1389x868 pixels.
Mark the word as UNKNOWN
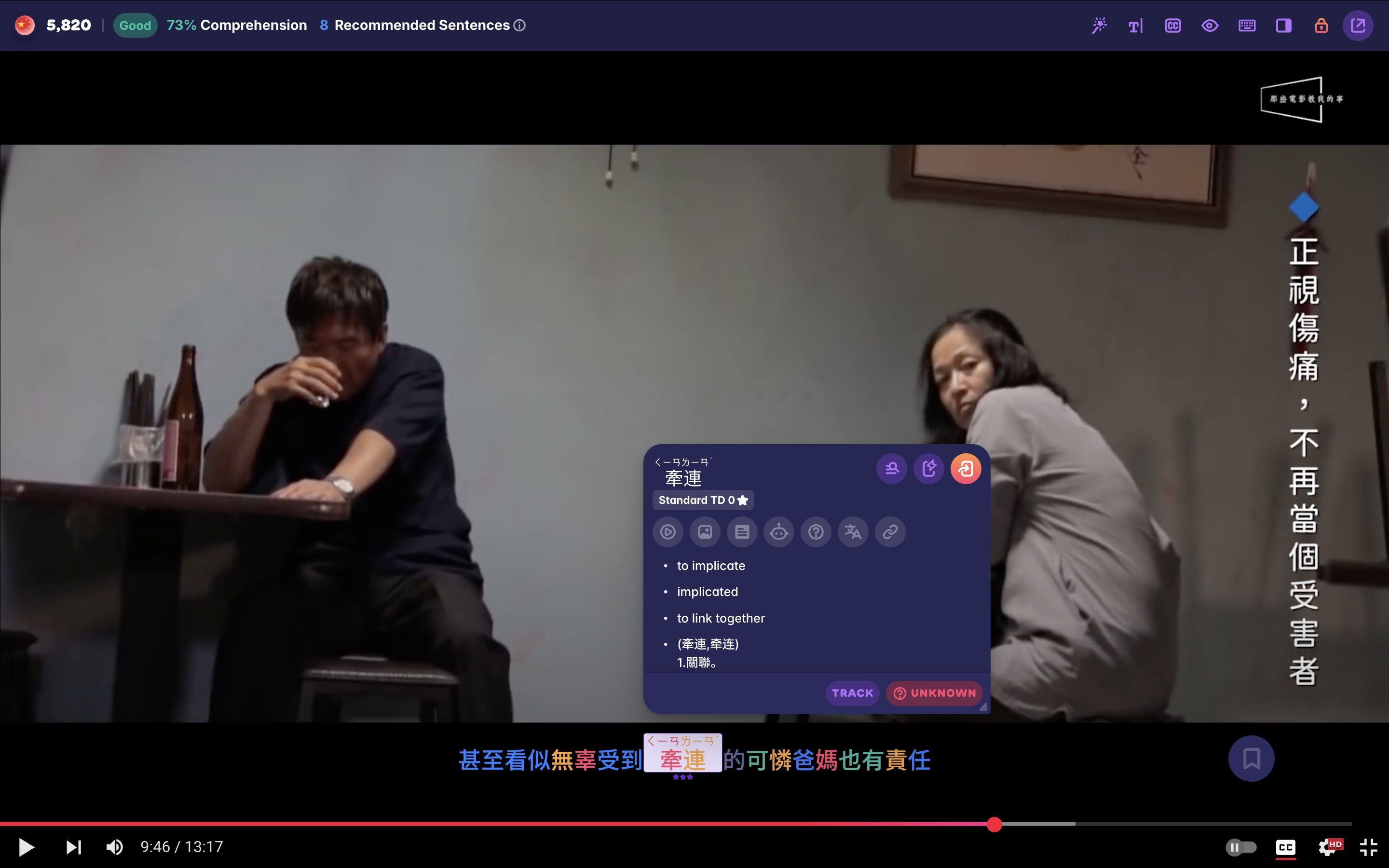tap(933, 693)
